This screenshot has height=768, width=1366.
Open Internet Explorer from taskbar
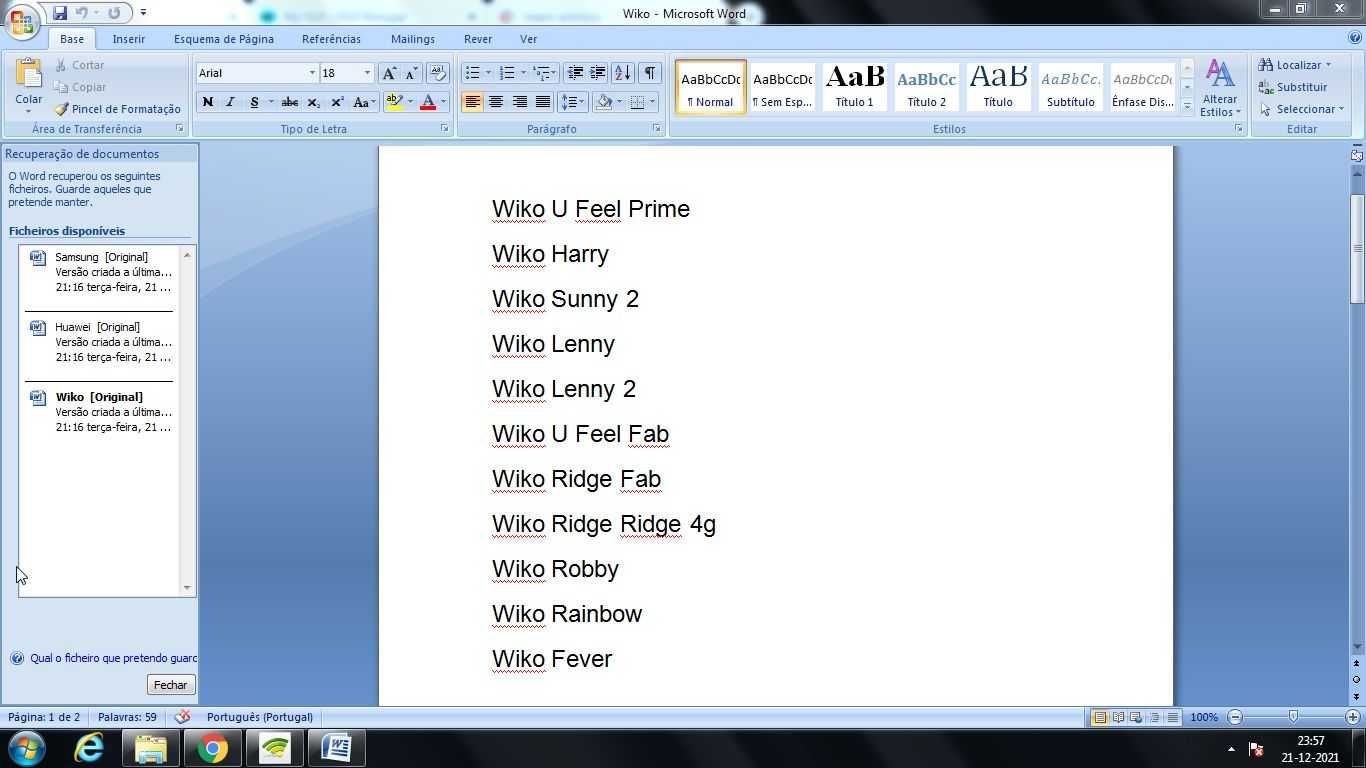pos(89,748)
